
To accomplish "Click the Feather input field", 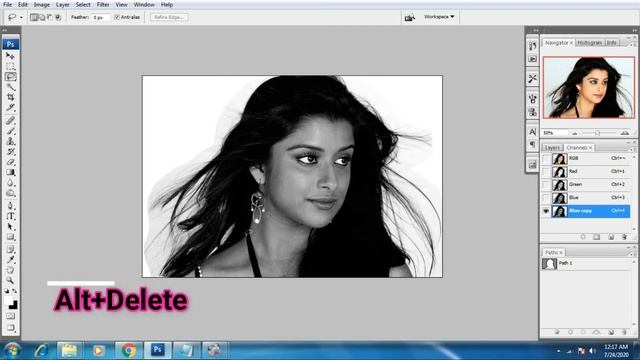I will 100,17.
